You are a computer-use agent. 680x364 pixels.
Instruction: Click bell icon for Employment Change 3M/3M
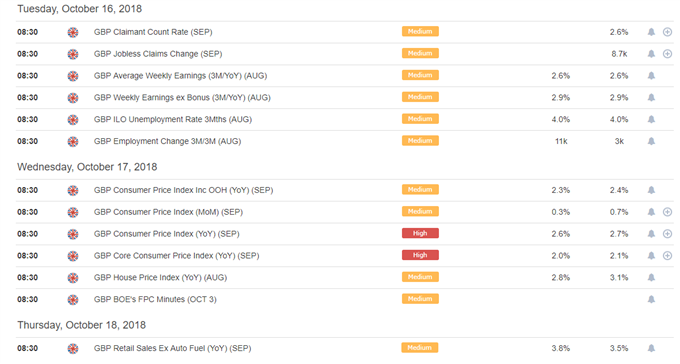651,141
